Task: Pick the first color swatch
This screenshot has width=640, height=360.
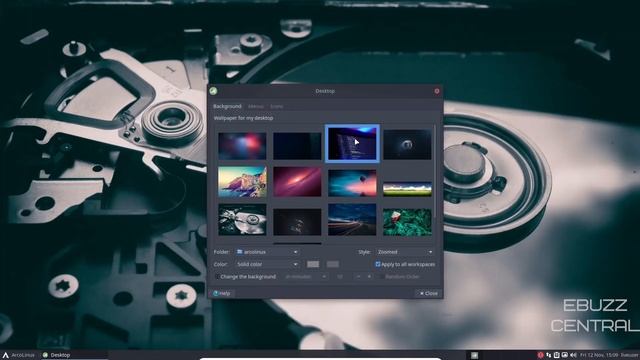Action: [313, 264]
